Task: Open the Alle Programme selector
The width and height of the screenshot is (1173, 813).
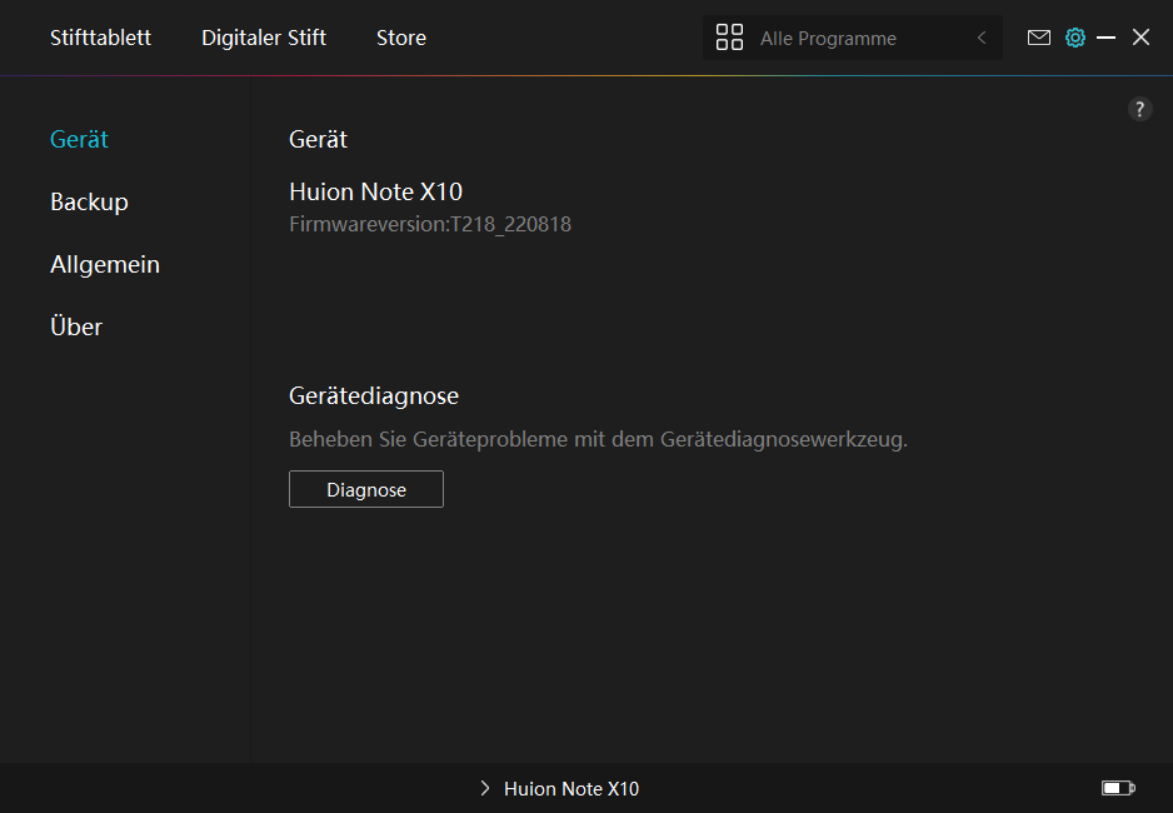Action: pos(852,37)
